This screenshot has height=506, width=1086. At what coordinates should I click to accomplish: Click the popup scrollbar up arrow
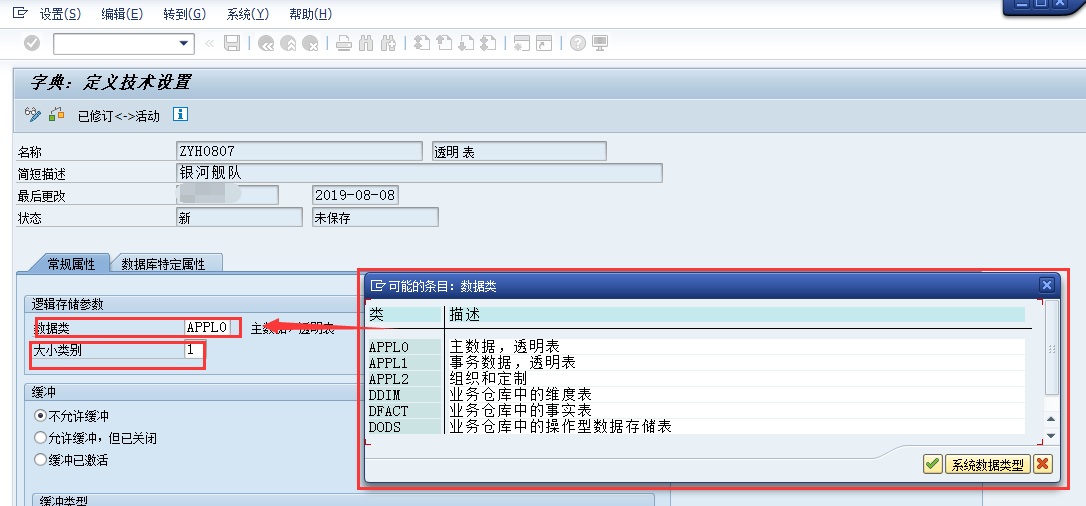pyautogui.click(x=1051, y=419)
